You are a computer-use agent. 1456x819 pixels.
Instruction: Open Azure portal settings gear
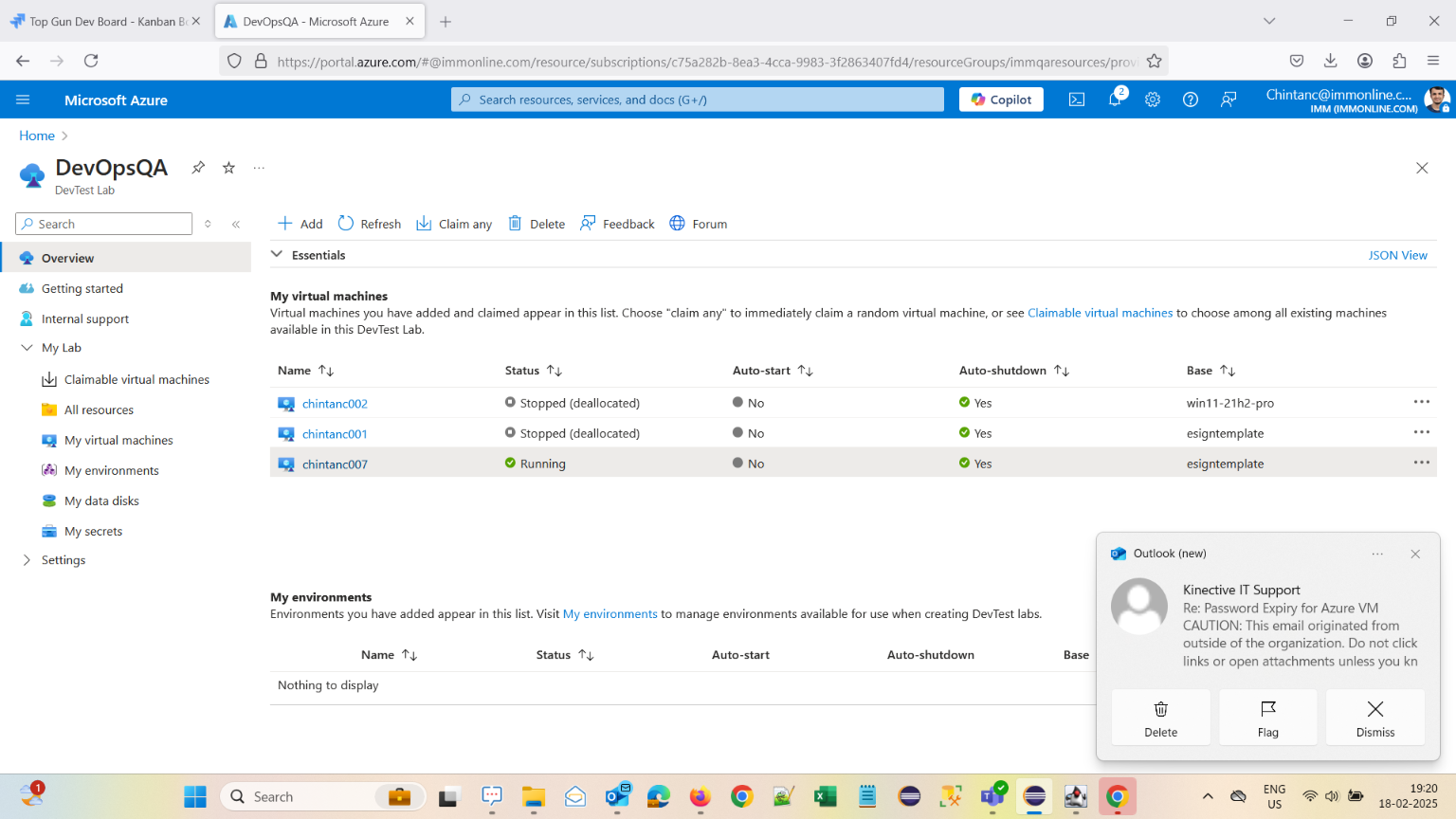[x=1153, y=100]
